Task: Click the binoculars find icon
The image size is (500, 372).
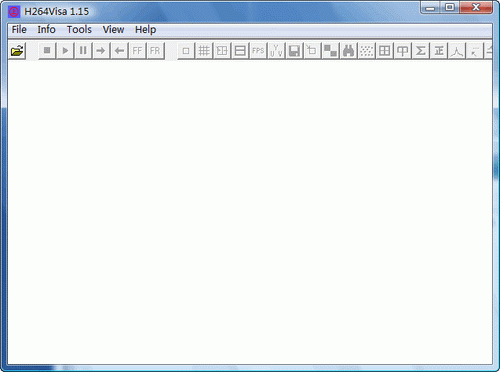Action: click(348, 51)
